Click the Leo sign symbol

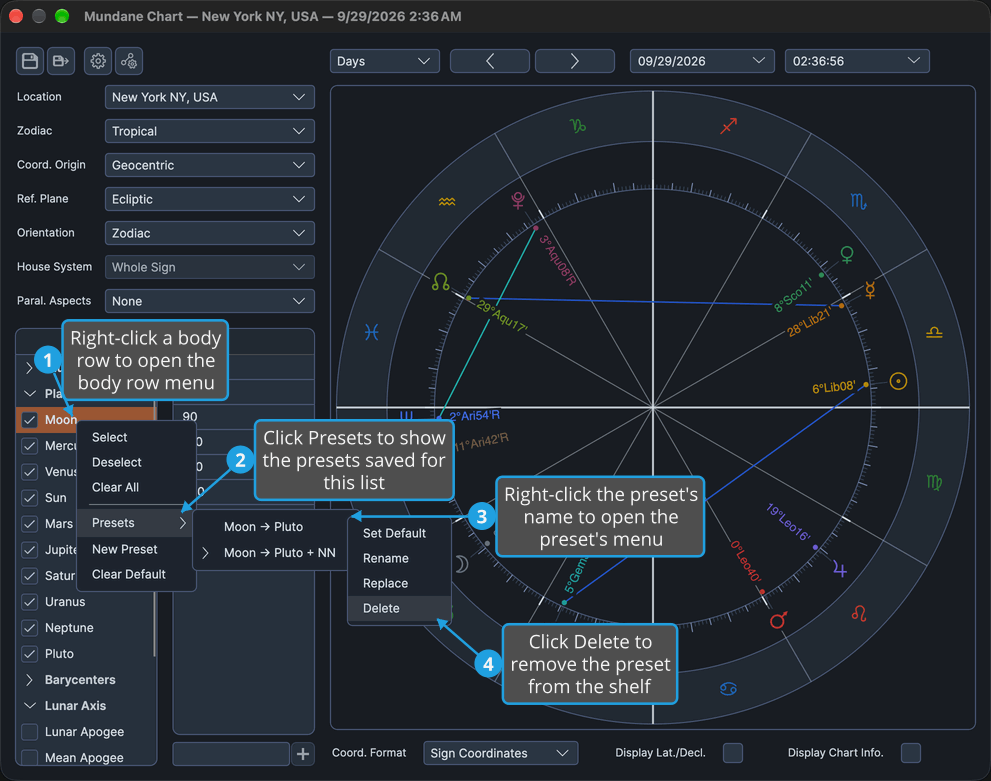click(x=859, y=613)
